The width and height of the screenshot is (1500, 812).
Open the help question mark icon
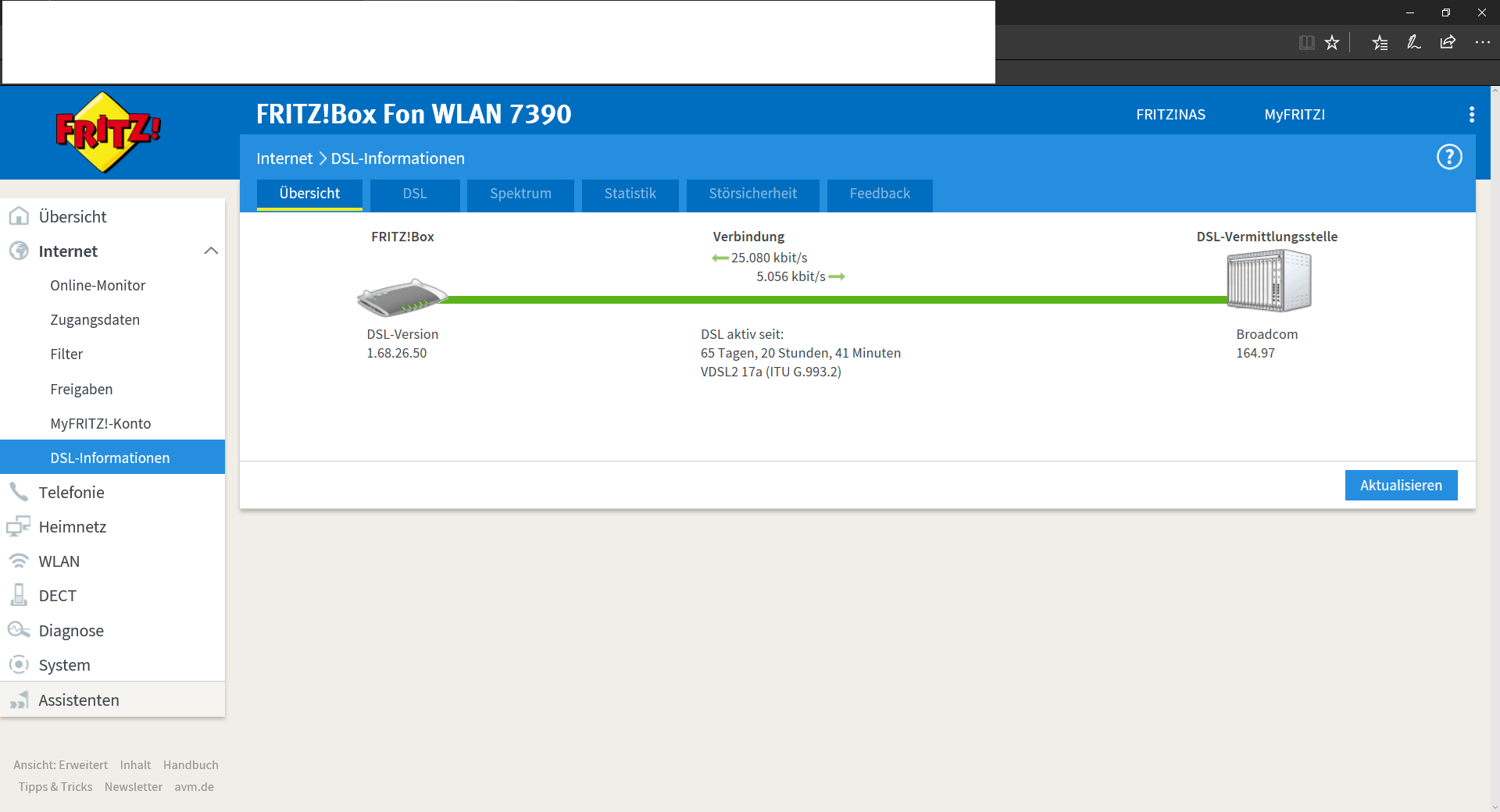point(1449,157)
